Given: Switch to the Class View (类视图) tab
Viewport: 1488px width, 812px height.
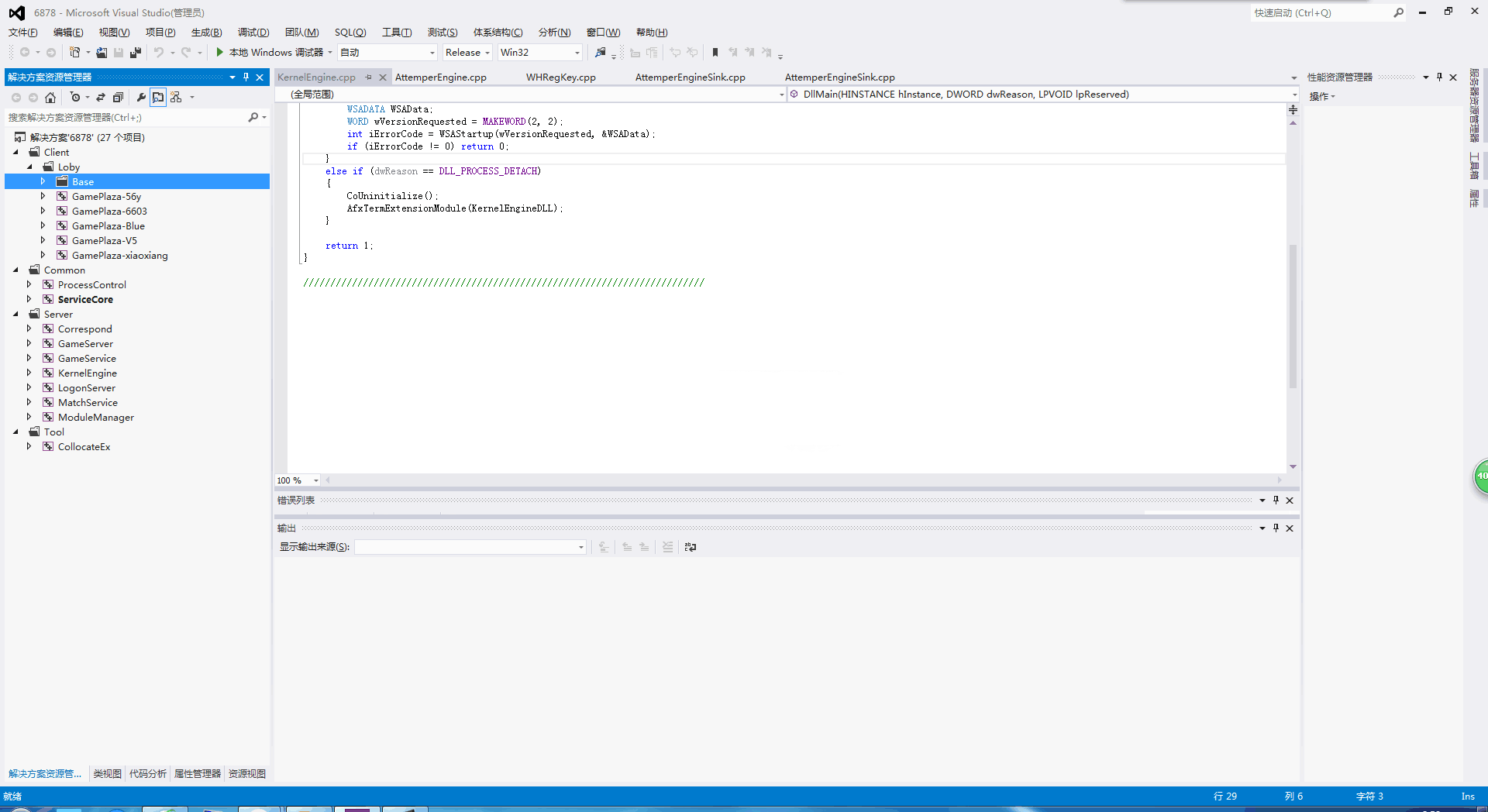Looking at the screenshot, I should coord(107,773).
